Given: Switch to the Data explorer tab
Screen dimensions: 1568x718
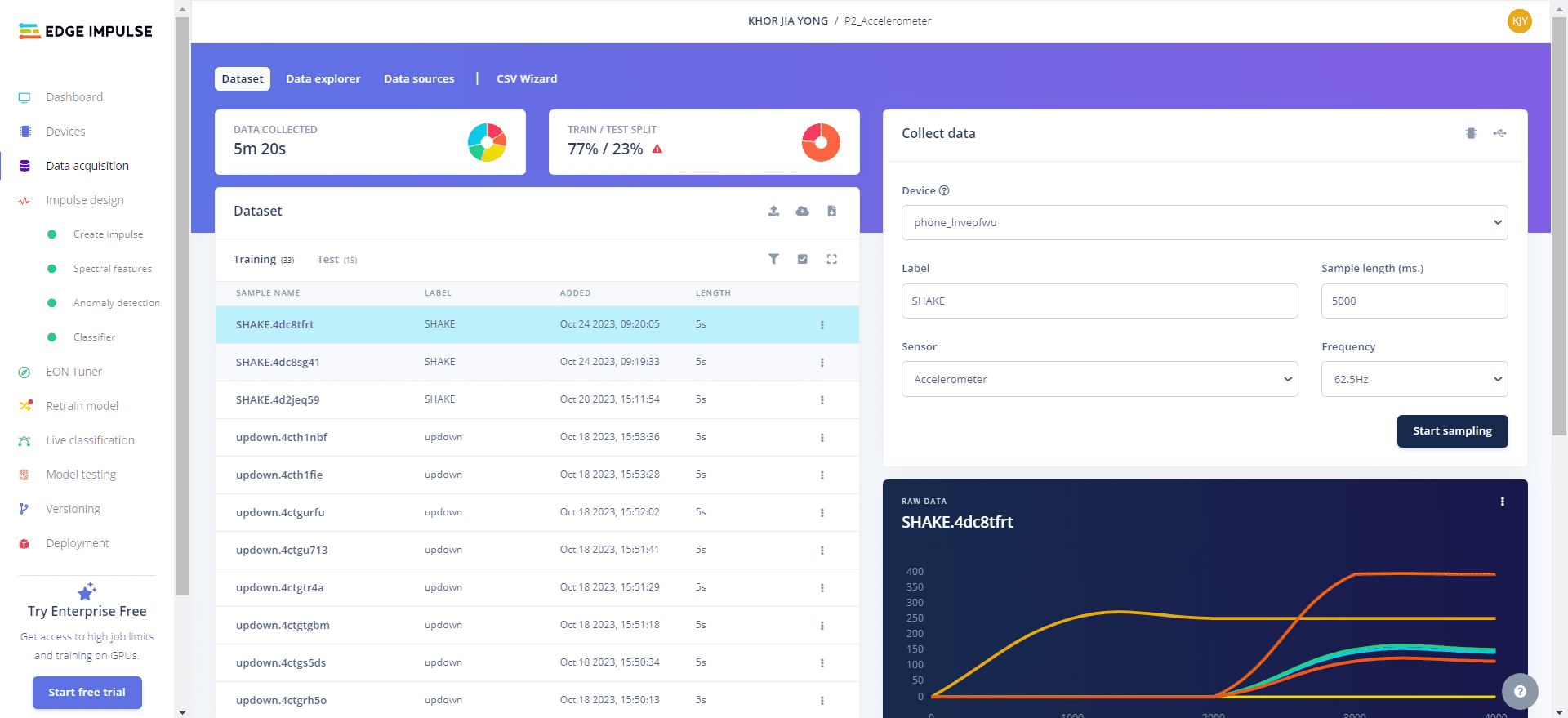Looking at the screenshot, I should pyautogui.click(x=323, y=78).
